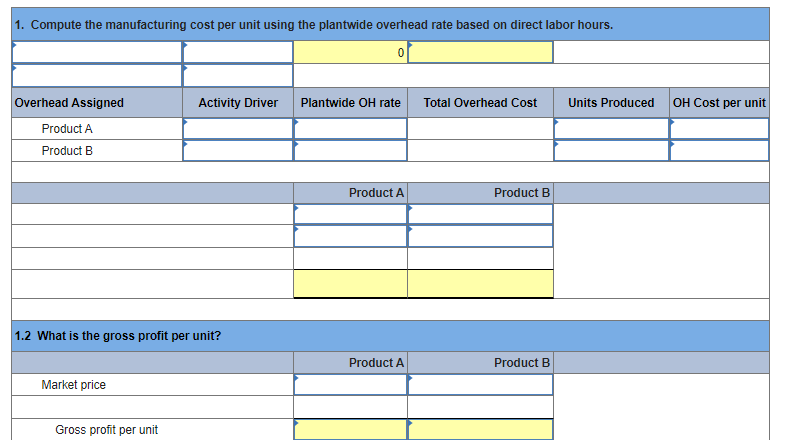Click the "Units Produced" column header

tap(611, 103)
